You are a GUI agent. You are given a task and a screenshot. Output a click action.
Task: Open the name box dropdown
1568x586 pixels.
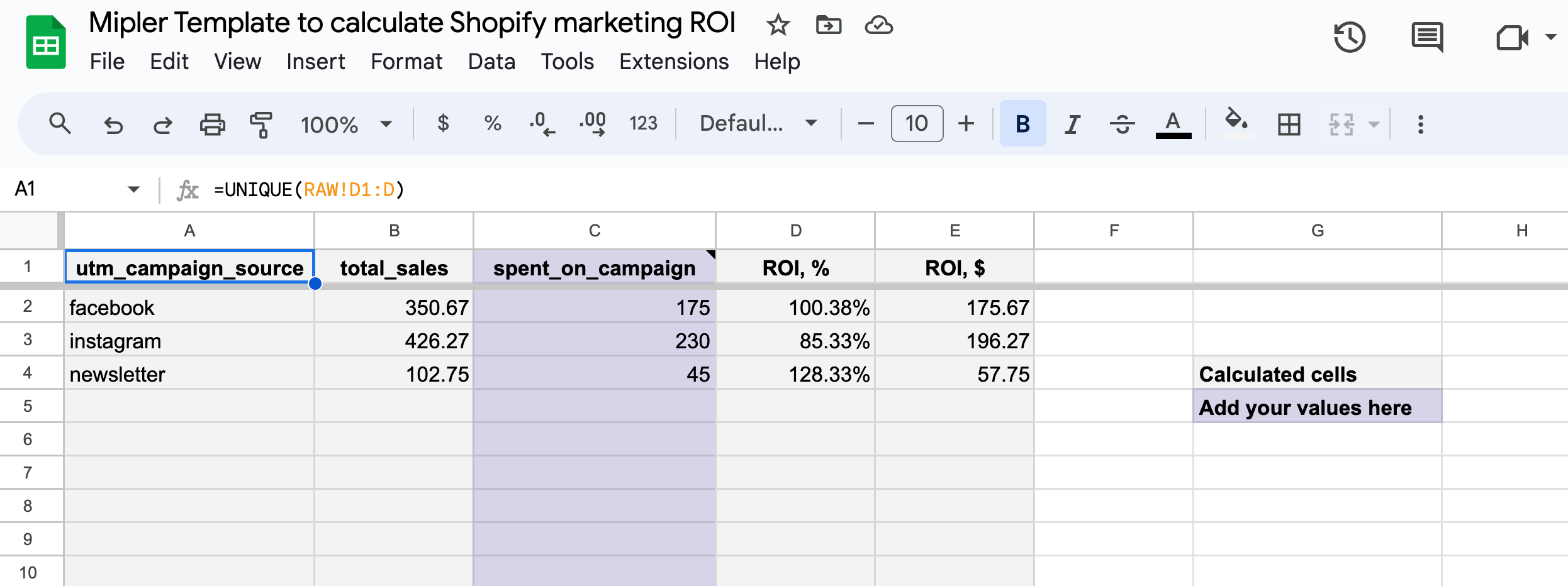(x=133, y=188)
